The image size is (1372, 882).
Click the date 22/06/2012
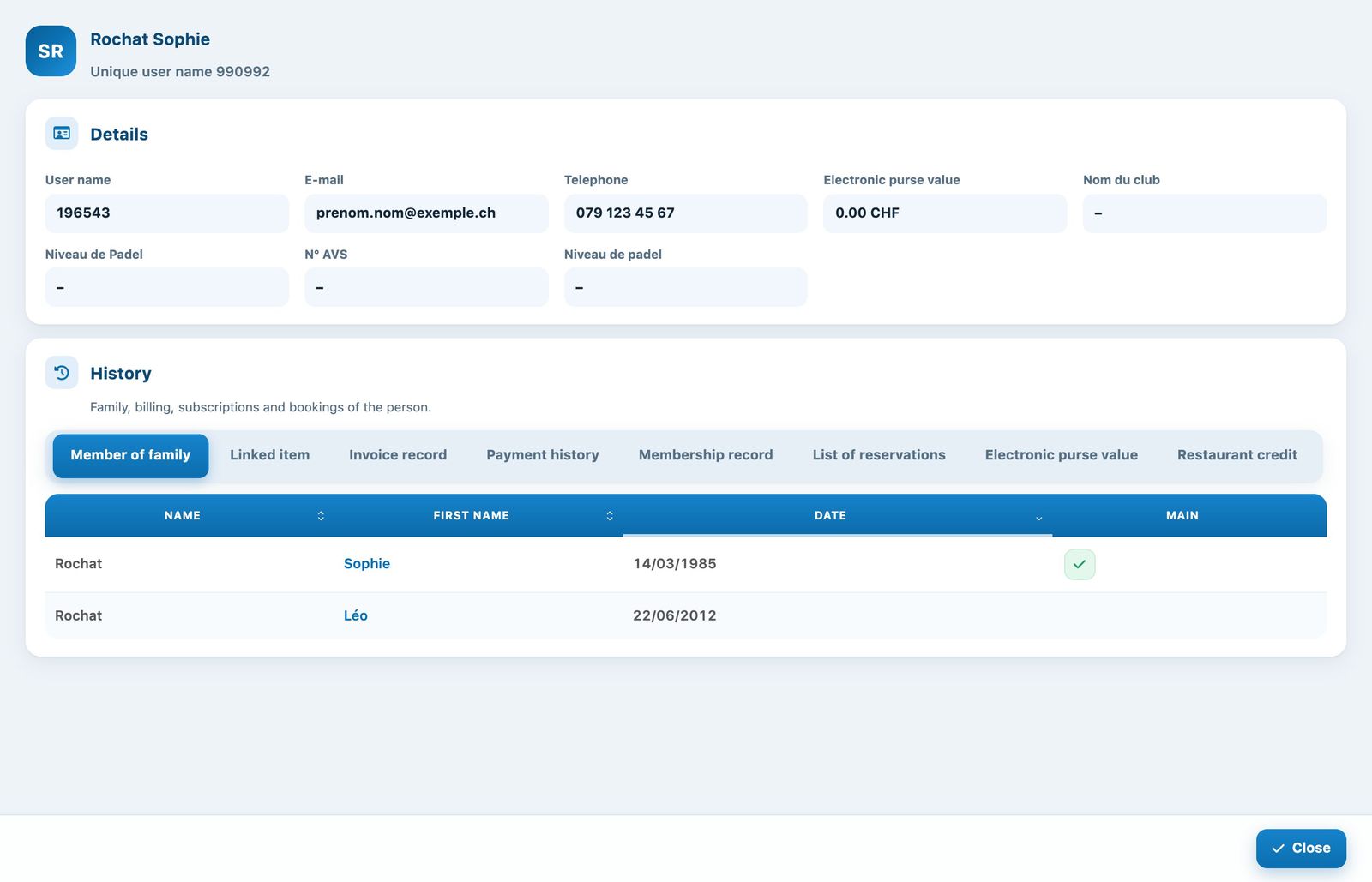coord(675,615)
